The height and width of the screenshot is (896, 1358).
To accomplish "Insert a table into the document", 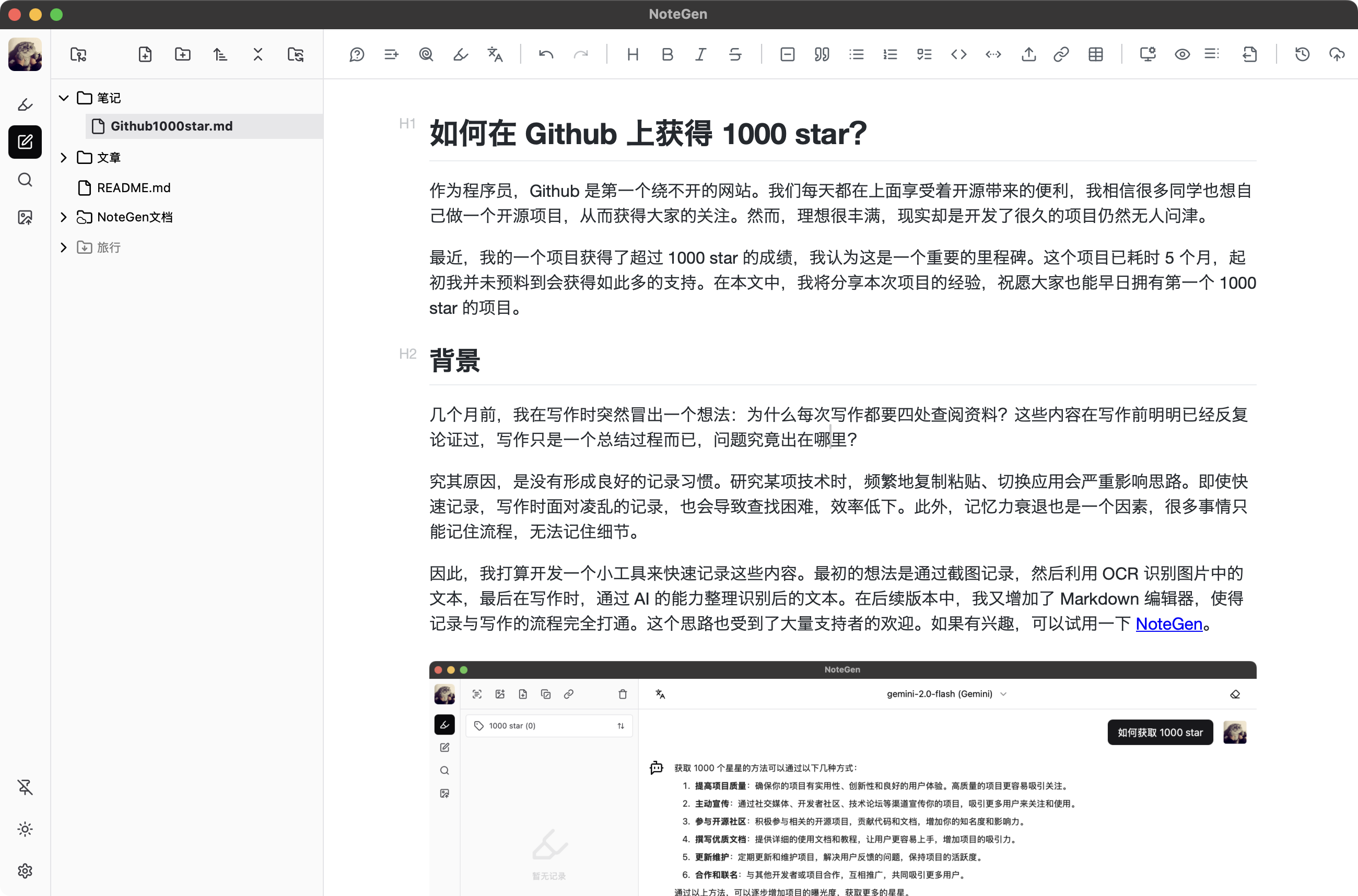I will [1096, 54].
